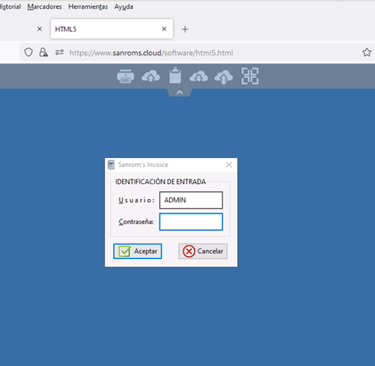Switch to the HTML5 tab
Image resolution: width=375 pixels, height=366 pixels.
(112, 29)
